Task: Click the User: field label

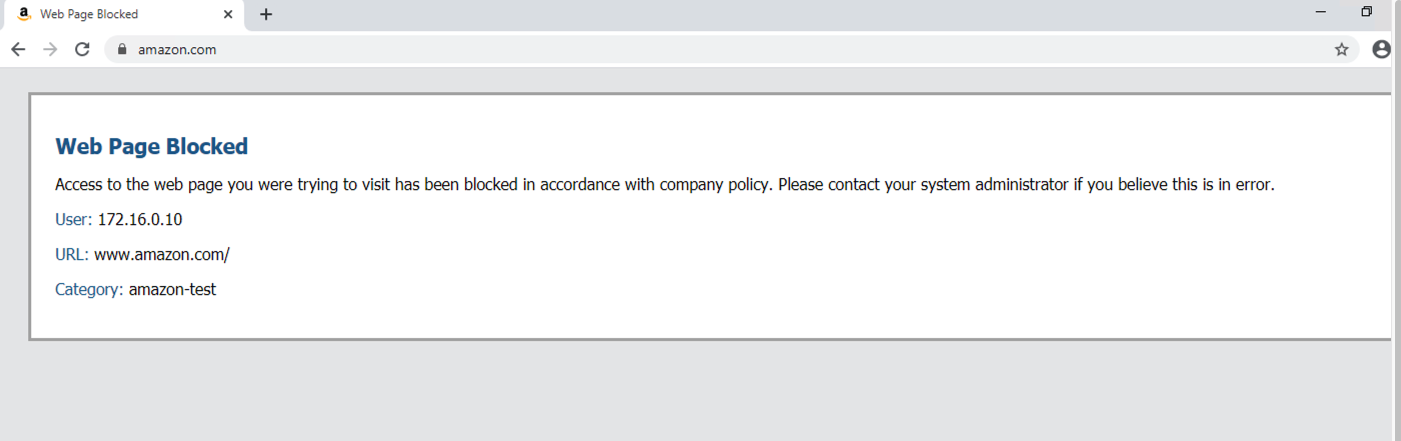Action: (73, 219)
